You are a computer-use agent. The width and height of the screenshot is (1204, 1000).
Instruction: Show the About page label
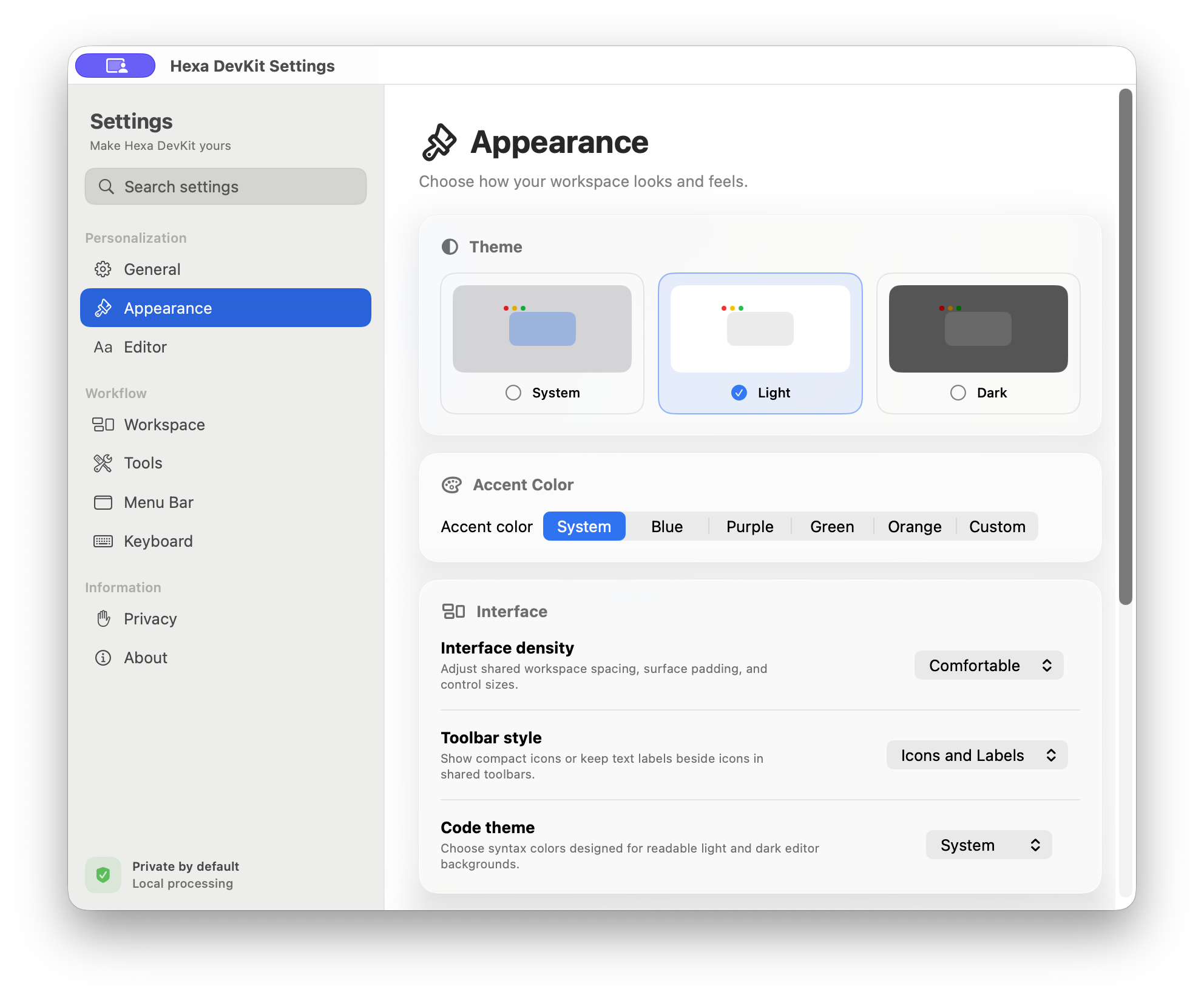pyautogui.click(x=146, y=658)
